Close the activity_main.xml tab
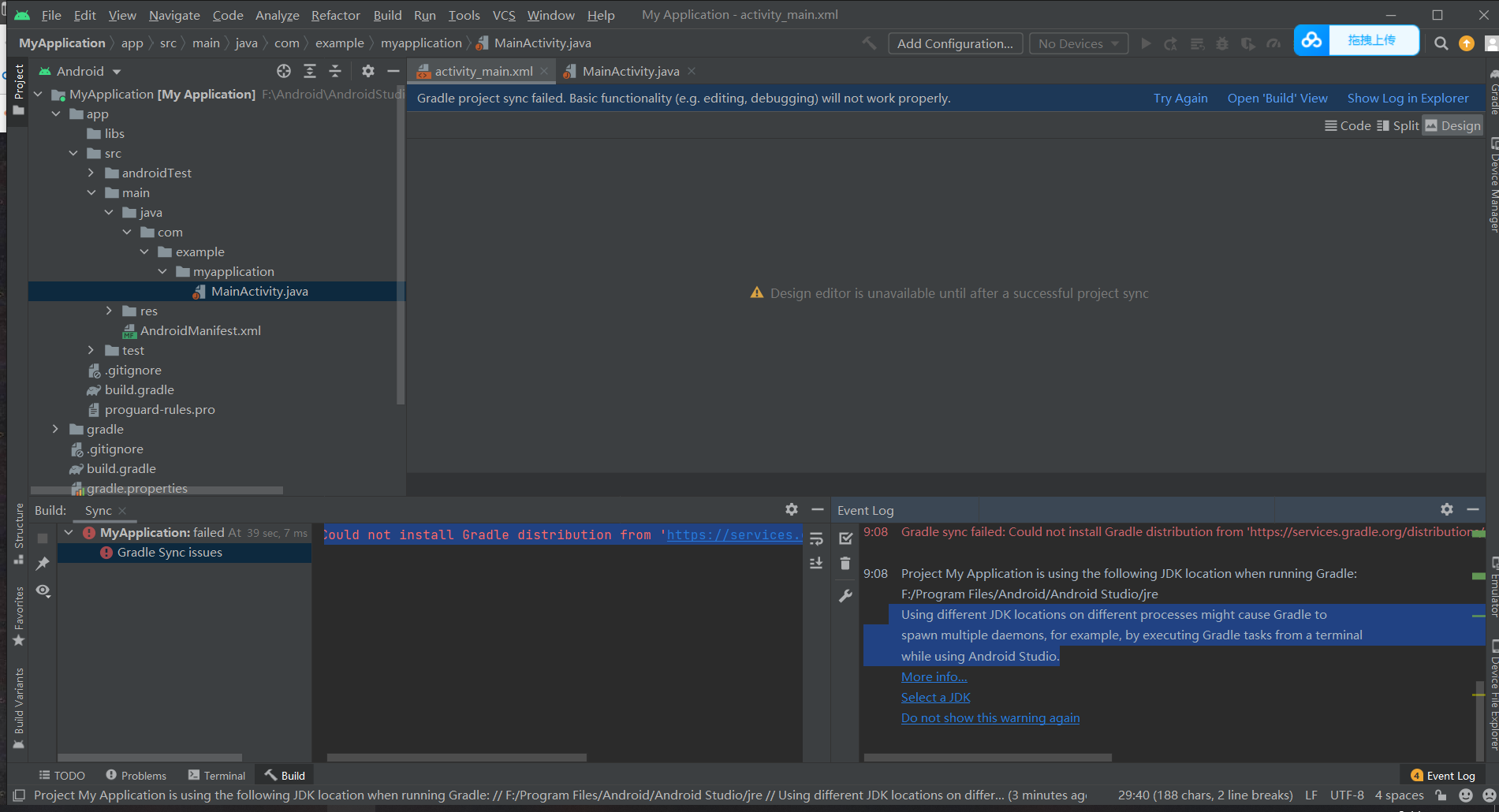 (x=544, y=71)
